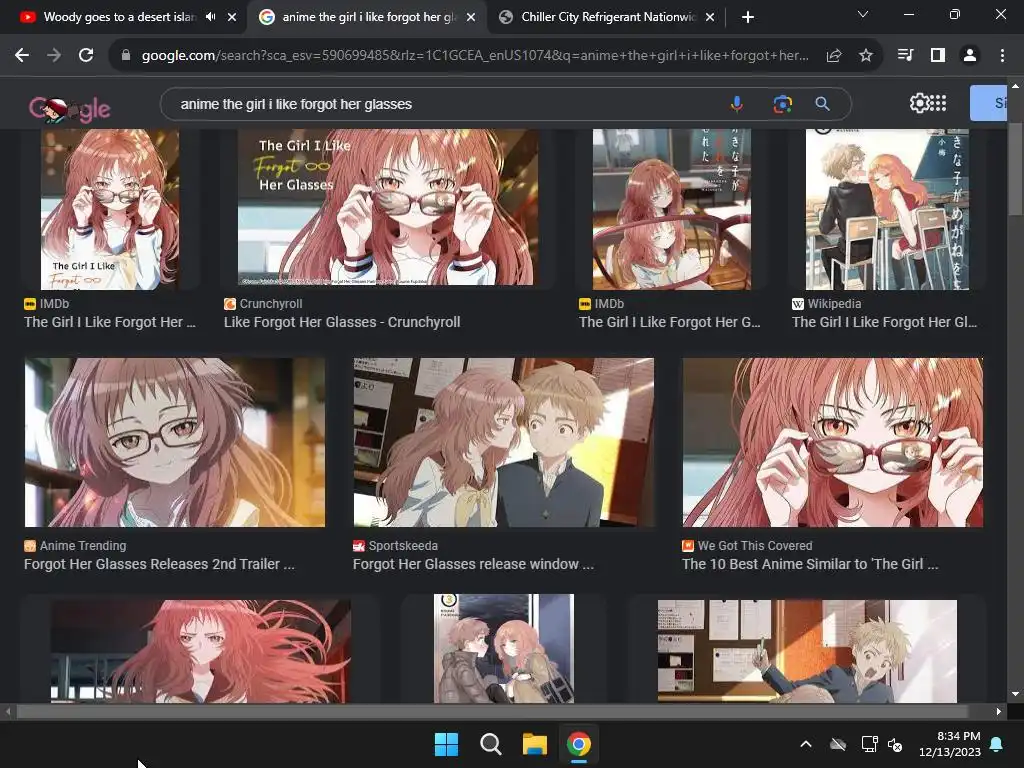Open the Google apps grid
Image resolution: width=1024 pixels, height=768 pixels.
(938, 103)
